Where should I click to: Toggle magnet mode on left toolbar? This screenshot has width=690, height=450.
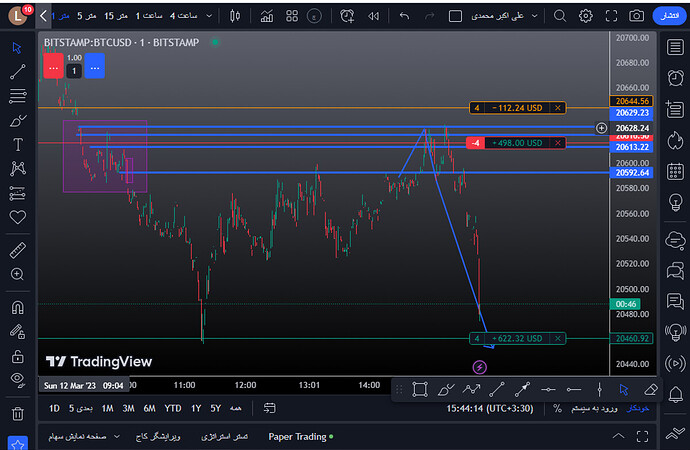tap(17, 308)
